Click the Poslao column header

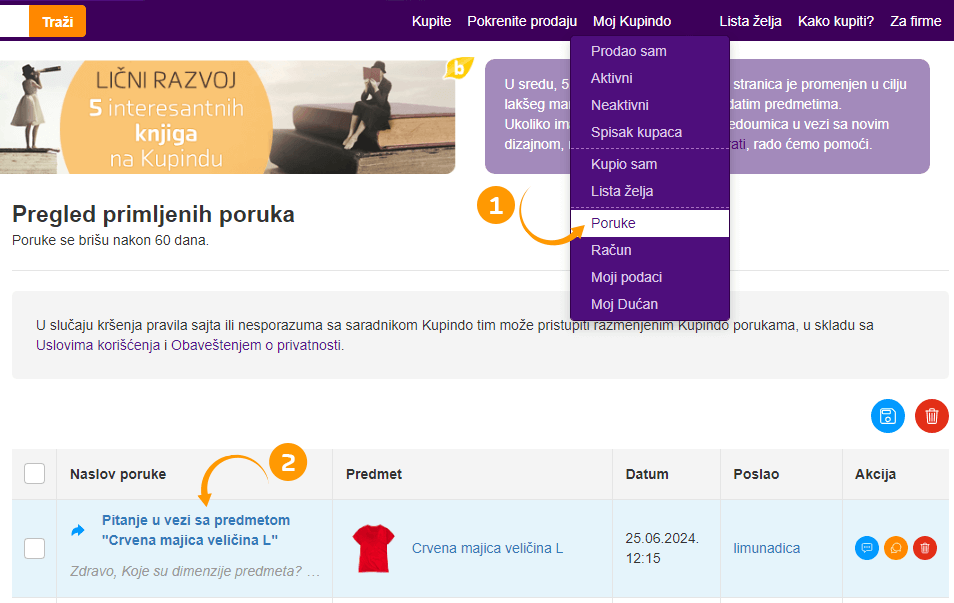point(756,474)
